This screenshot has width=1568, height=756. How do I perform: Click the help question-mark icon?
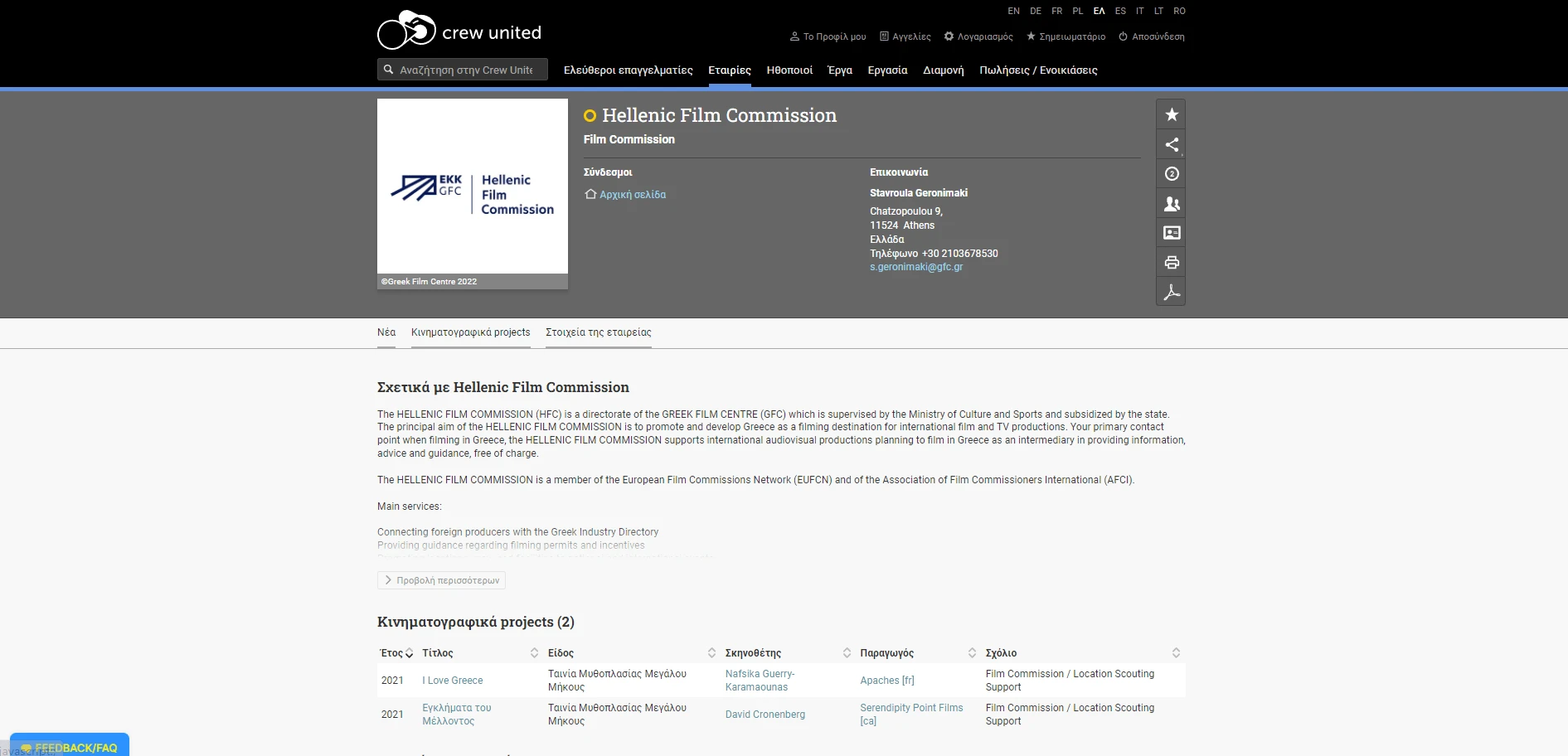point(1171,173)
